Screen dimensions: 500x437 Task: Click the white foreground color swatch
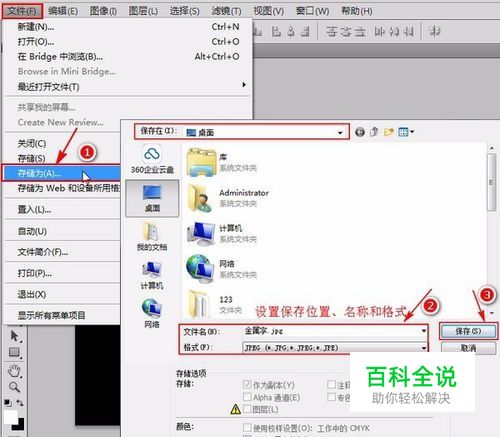(x=10, y=416)
